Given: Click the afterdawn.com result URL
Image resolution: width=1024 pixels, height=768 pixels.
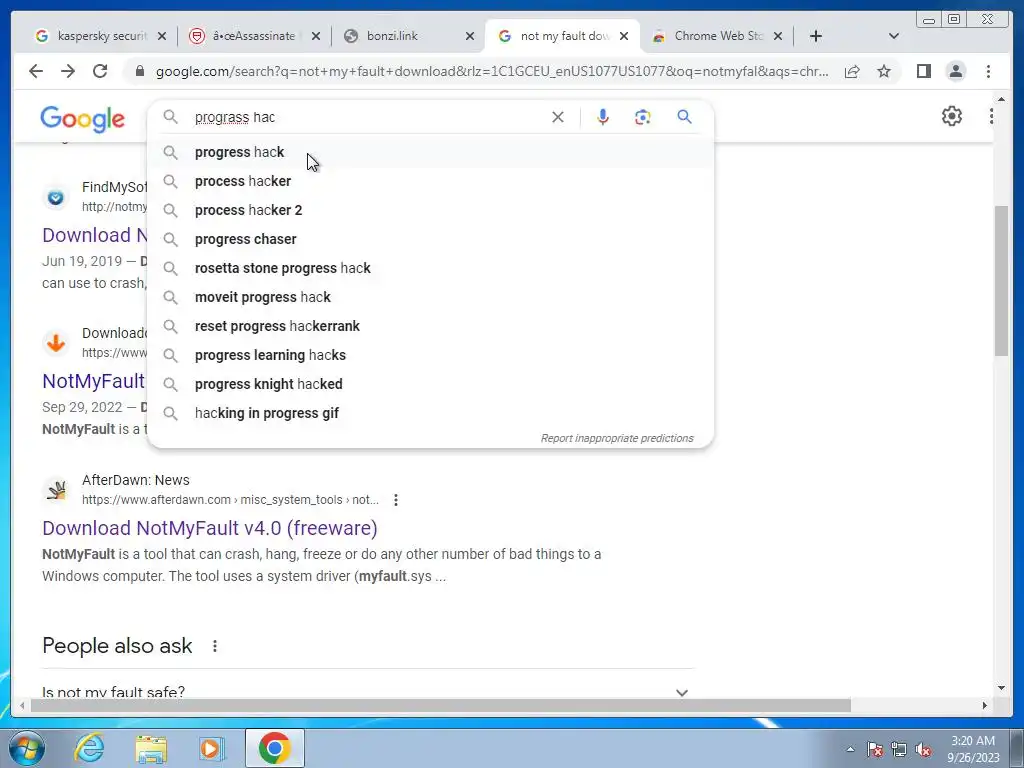Looking at the screenshot, I should pos(230,500).
